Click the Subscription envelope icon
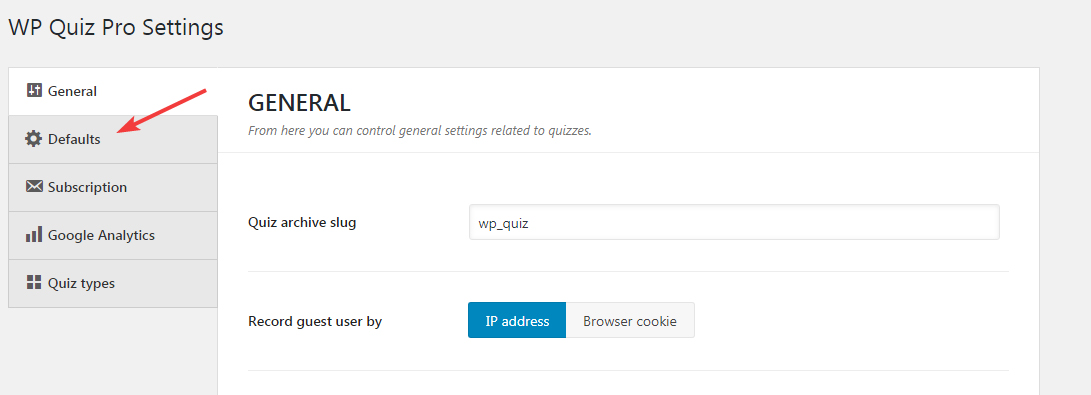Viewport: 1091px width, 395px height. pos(33,186)
